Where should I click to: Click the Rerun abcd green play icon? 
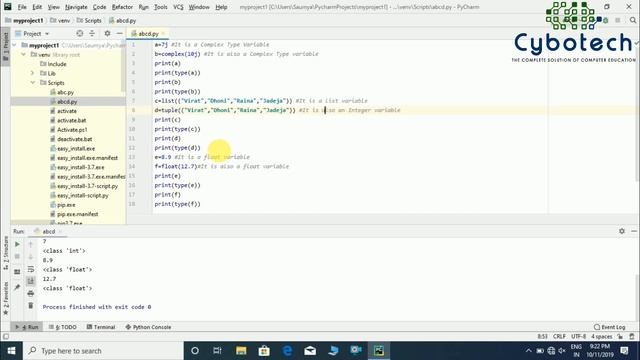pos(17,244)
